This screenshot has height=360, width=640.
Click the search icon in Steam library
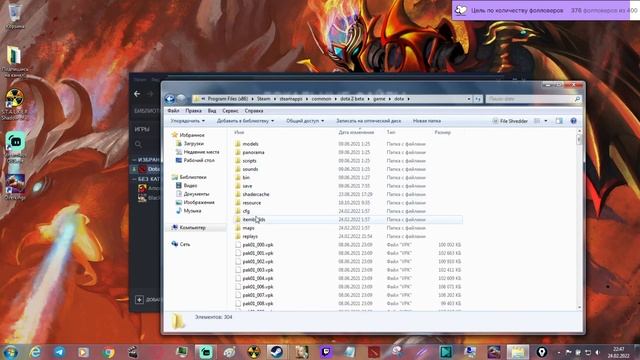[138, 144]
